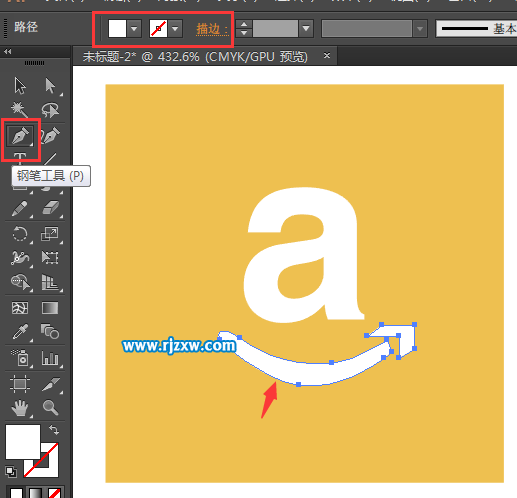This screenshot has height=498, width=517.
Task: Choose the Free Transform tool
Action: (50, 258)
